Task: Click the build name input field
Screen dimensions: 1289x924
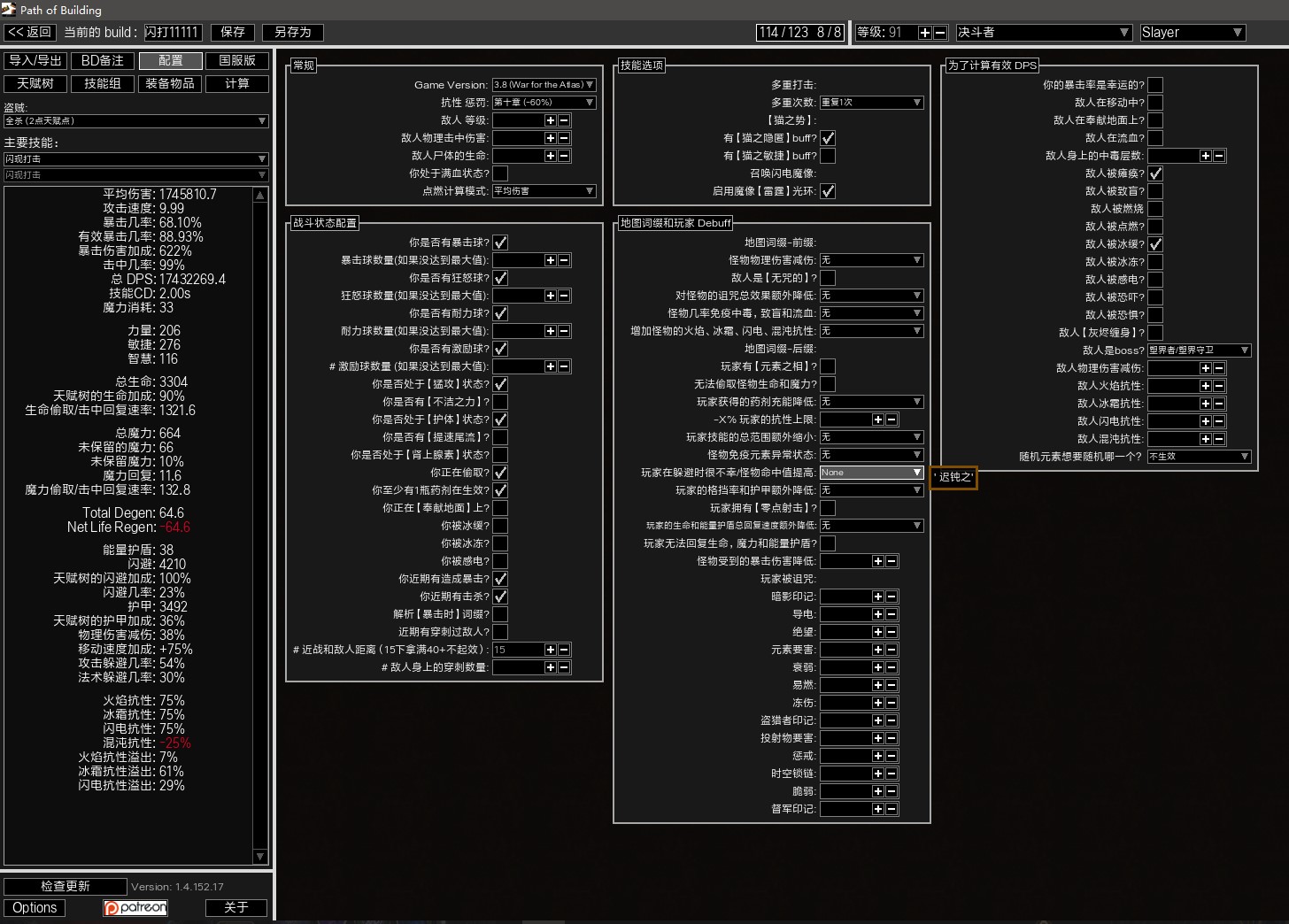Action: pyautogui.click(x=173, y=32)
